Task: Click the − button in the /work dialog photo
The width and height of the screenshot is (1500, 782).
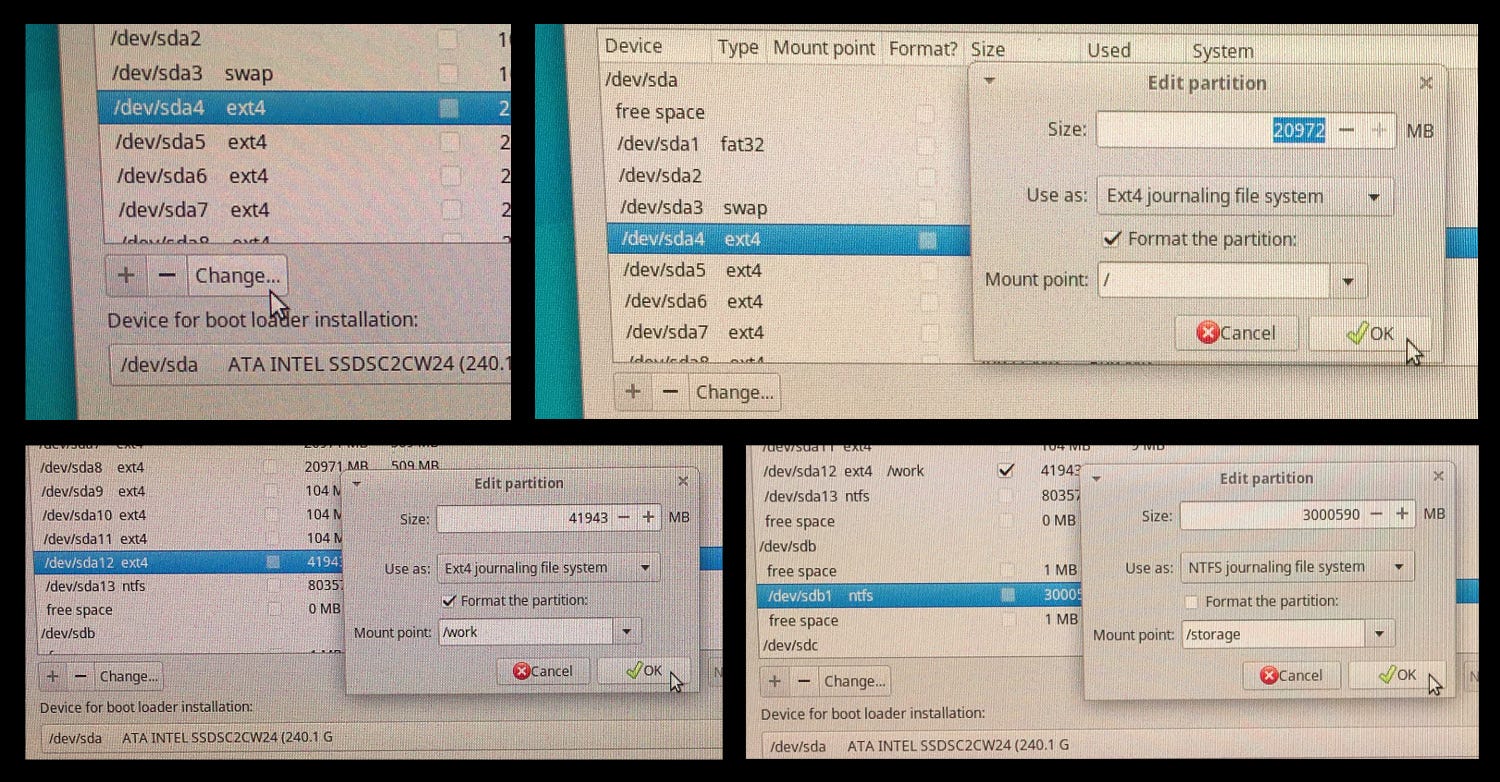Action: pos(81,676)
